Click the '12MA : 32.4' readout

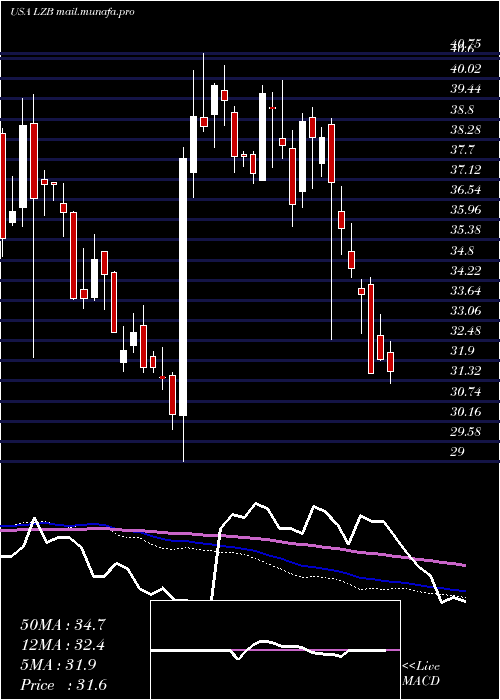tap(63, 645)
